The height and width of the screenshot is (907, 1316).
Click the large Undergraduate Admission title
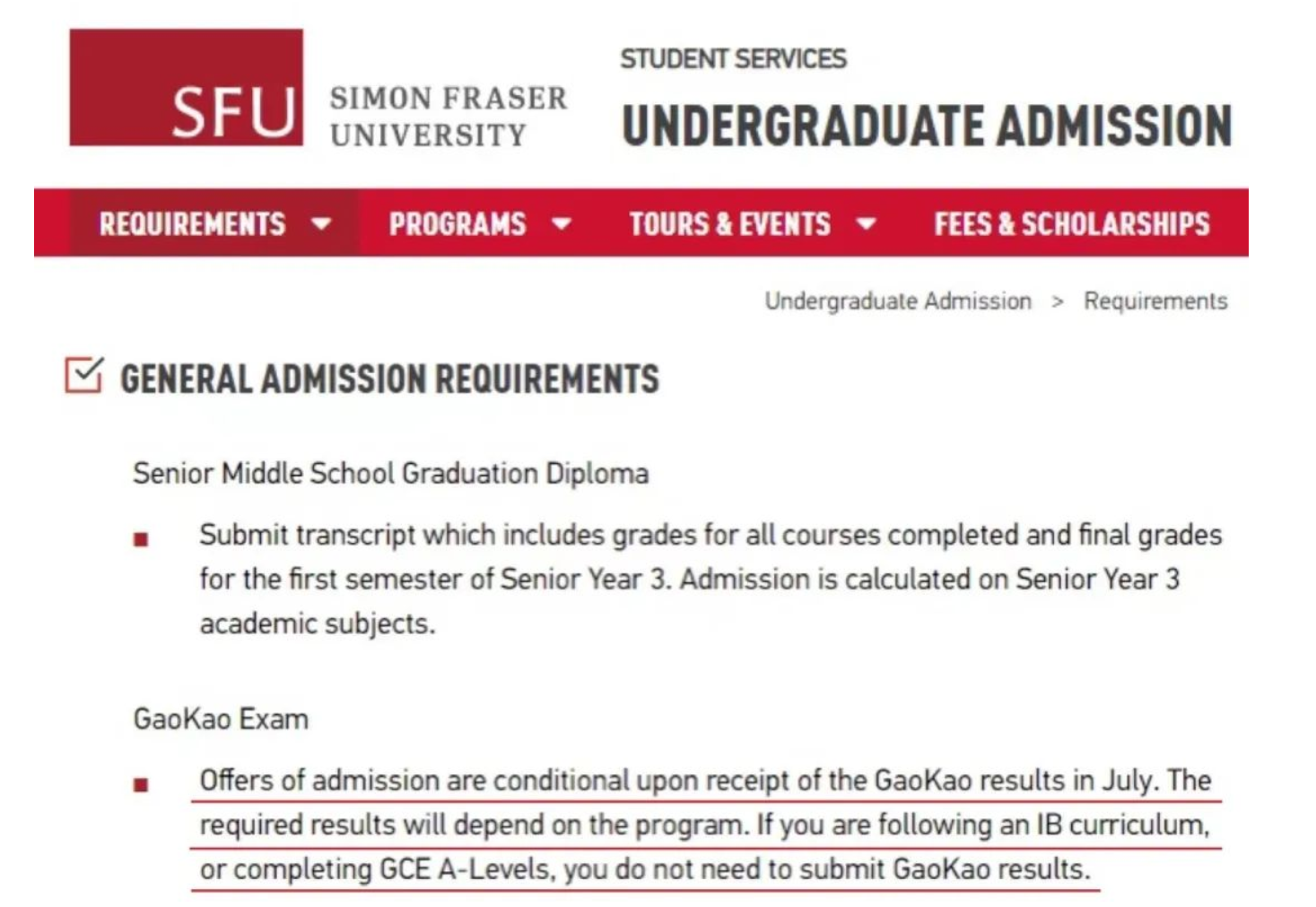click(927, 126)
